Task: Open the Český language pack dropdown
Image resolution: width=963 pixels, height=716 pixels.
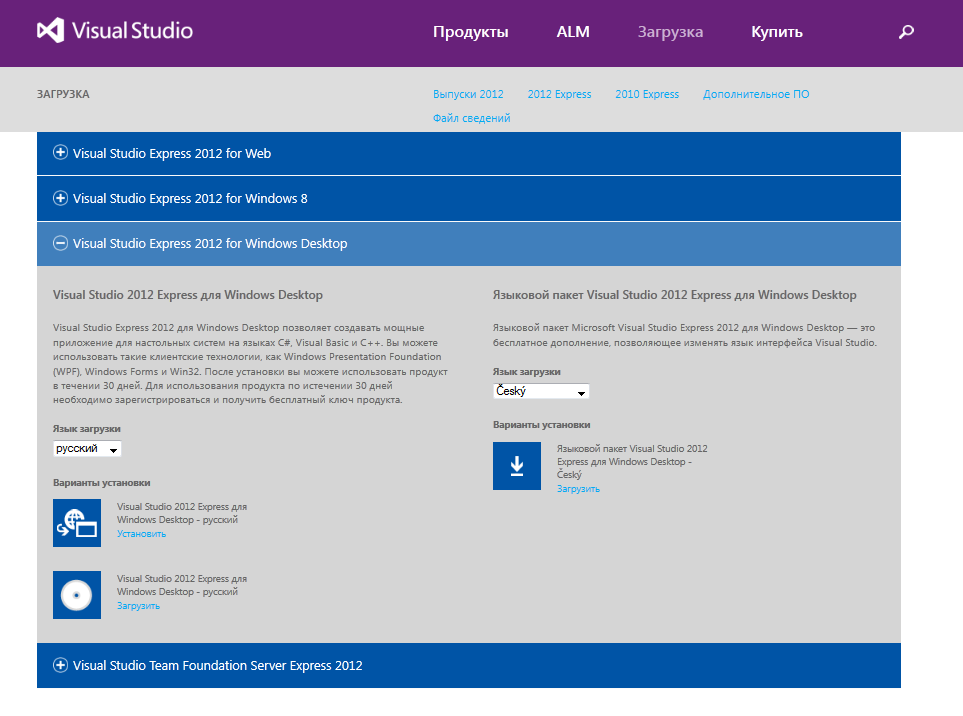Action: 541,391
